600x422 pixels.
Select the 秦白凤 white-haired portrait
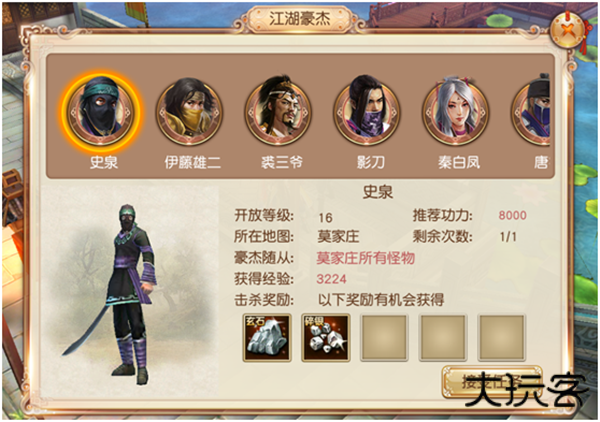click(456, 112)
